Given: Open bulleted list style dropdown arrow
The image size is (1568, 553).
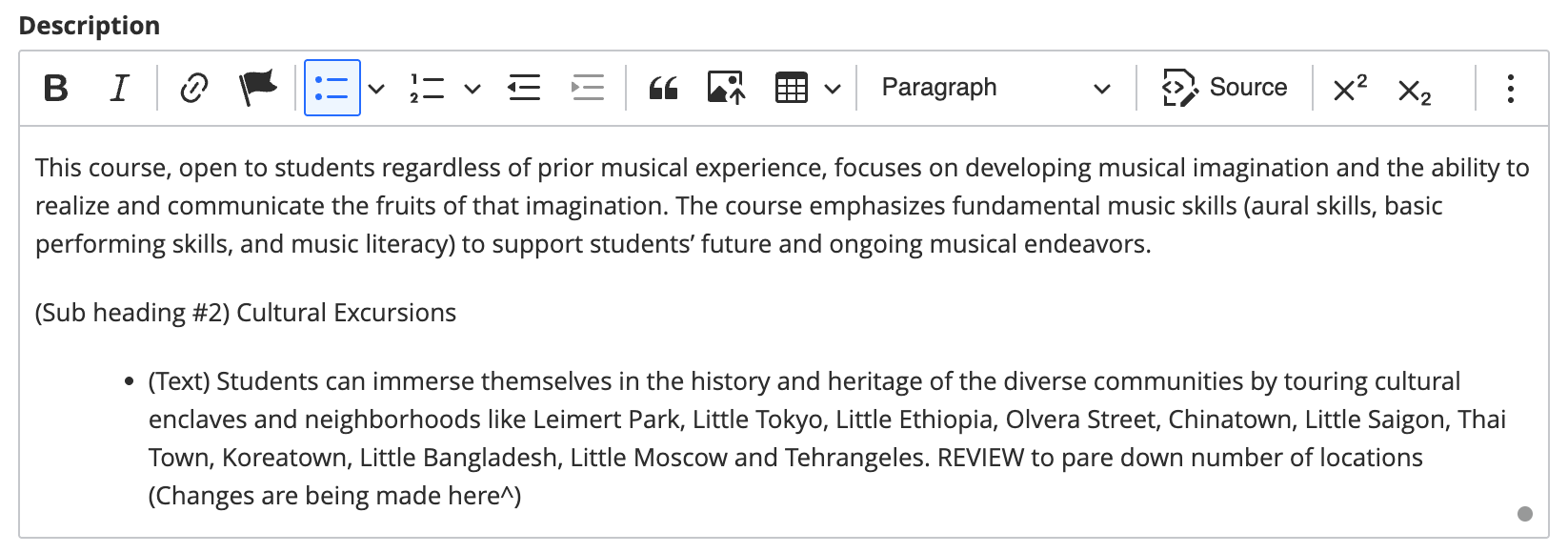Looking at the screenshot, I should tap(376, 89).
